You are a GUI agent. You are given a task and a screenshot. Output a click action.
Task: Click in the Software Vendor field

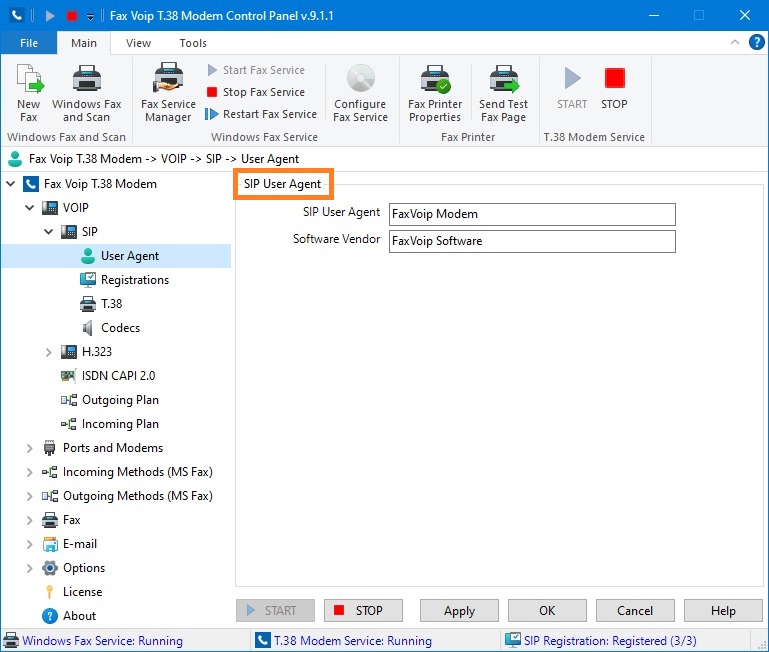click(532, 241)
